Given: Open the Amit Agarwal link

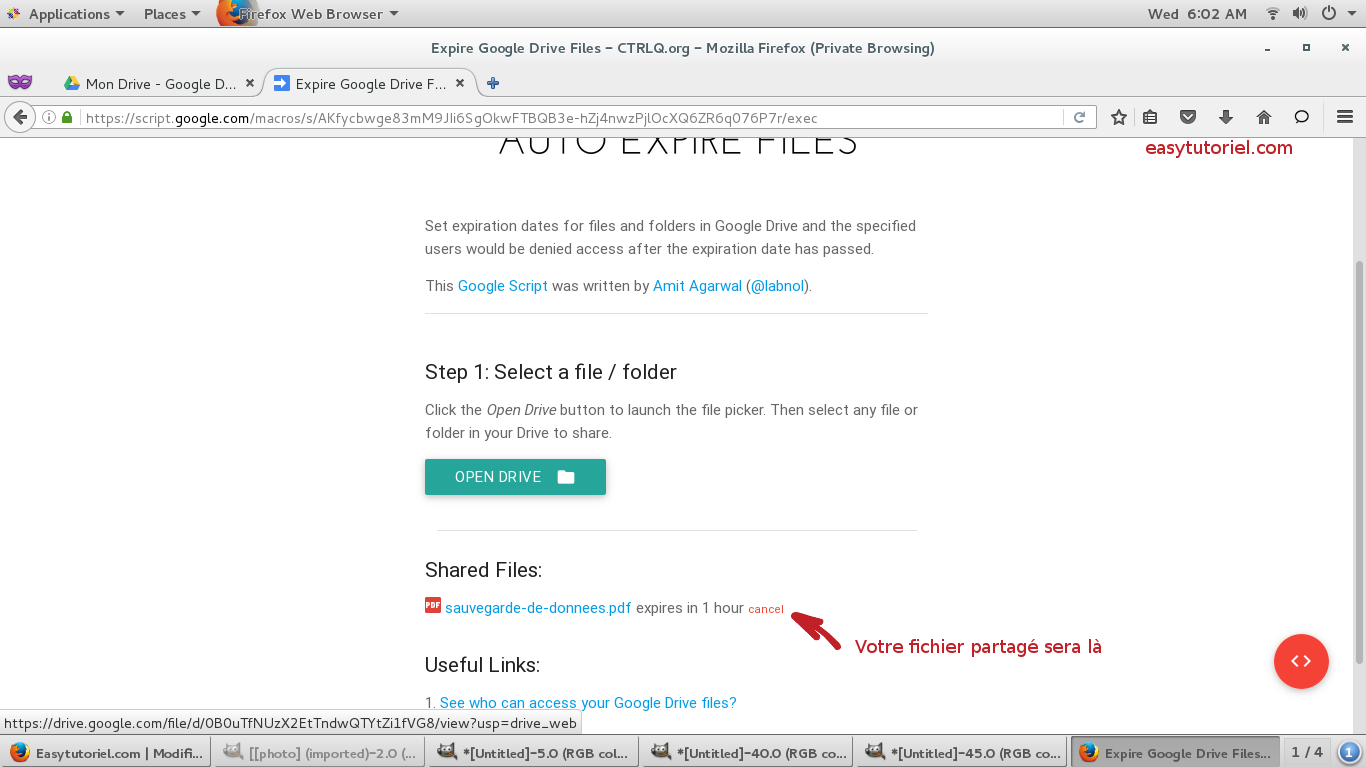Looking at the screenshot, I should click(697, 285).
